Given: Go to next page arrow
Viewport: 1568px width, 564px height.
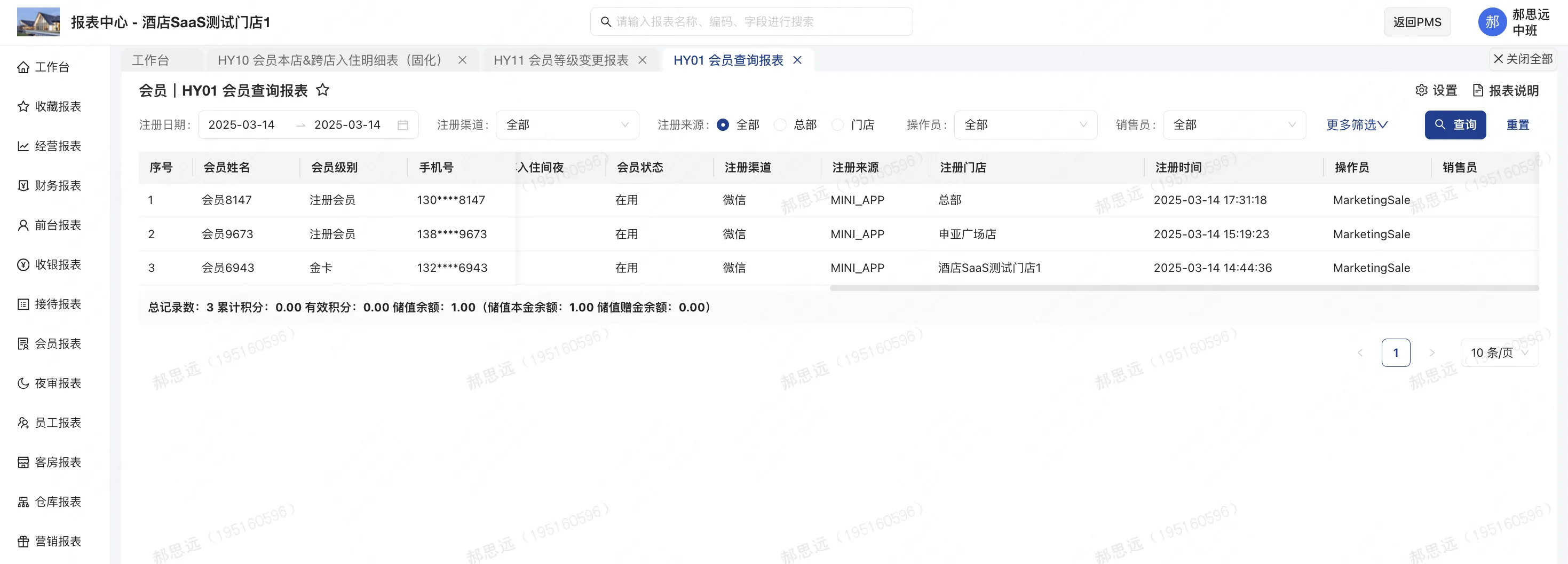Looking at the screenshot, I should 1432,352.
